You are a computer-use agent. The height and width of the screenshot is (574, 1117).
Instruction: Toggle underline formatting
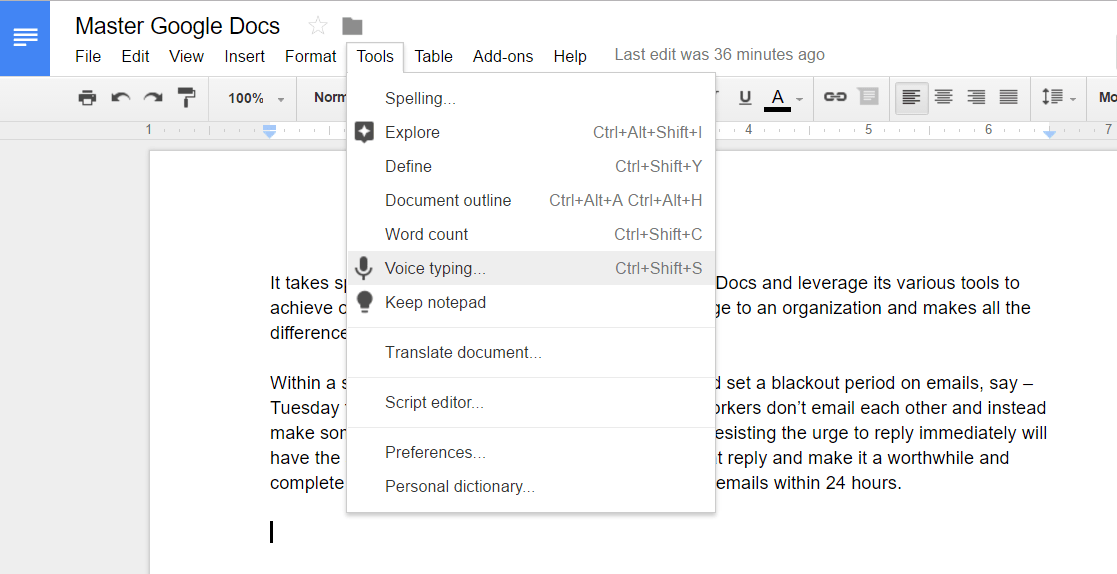[745, 97]
